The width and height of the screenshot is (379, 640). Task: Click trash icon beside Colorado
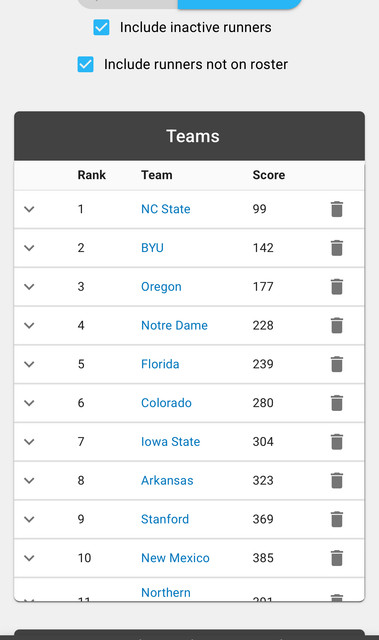click(x=337, y=403)
